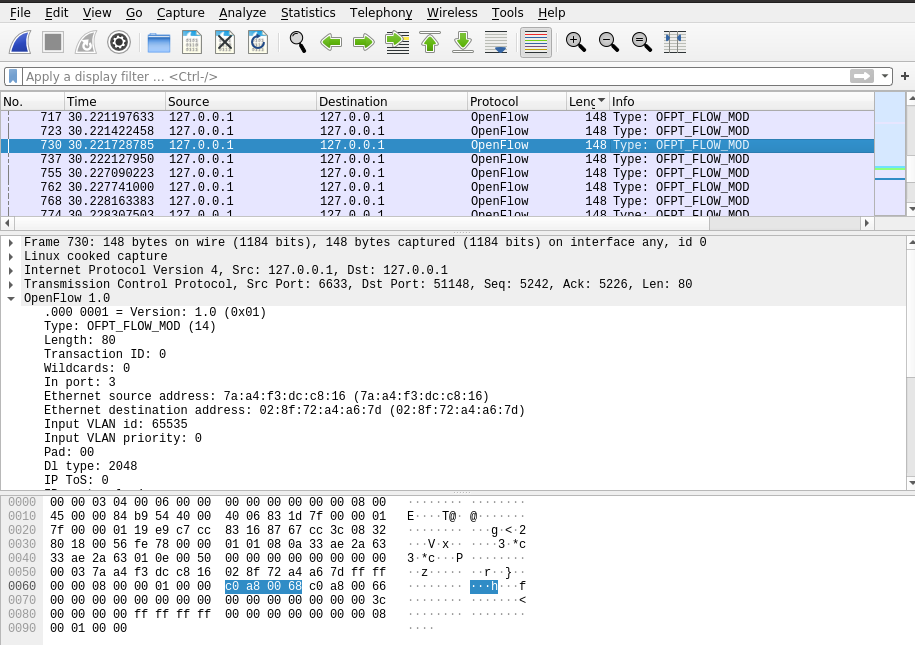Open recent display filters dropdown

[x=885, y=76]
